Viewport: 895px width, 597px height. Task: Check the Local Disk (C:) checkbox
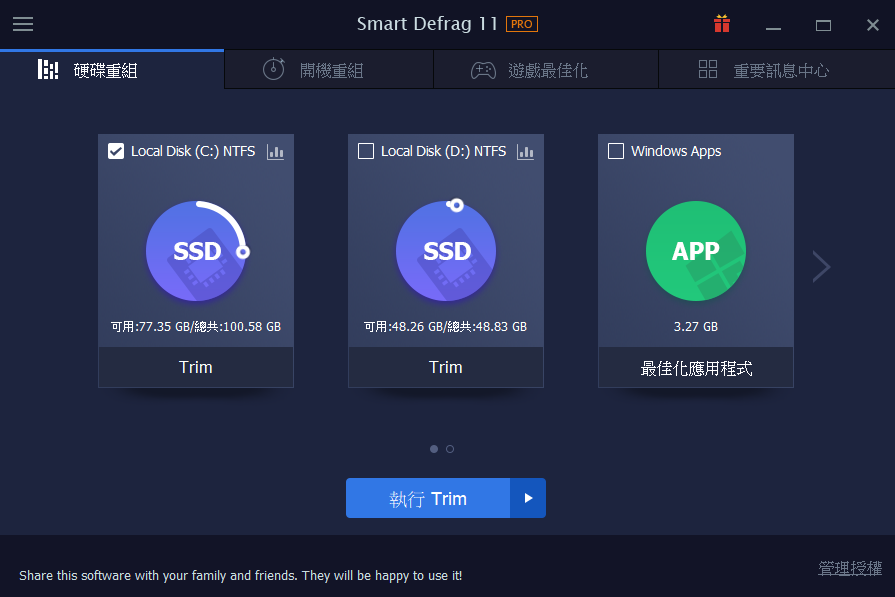click(x=116, y=151)
